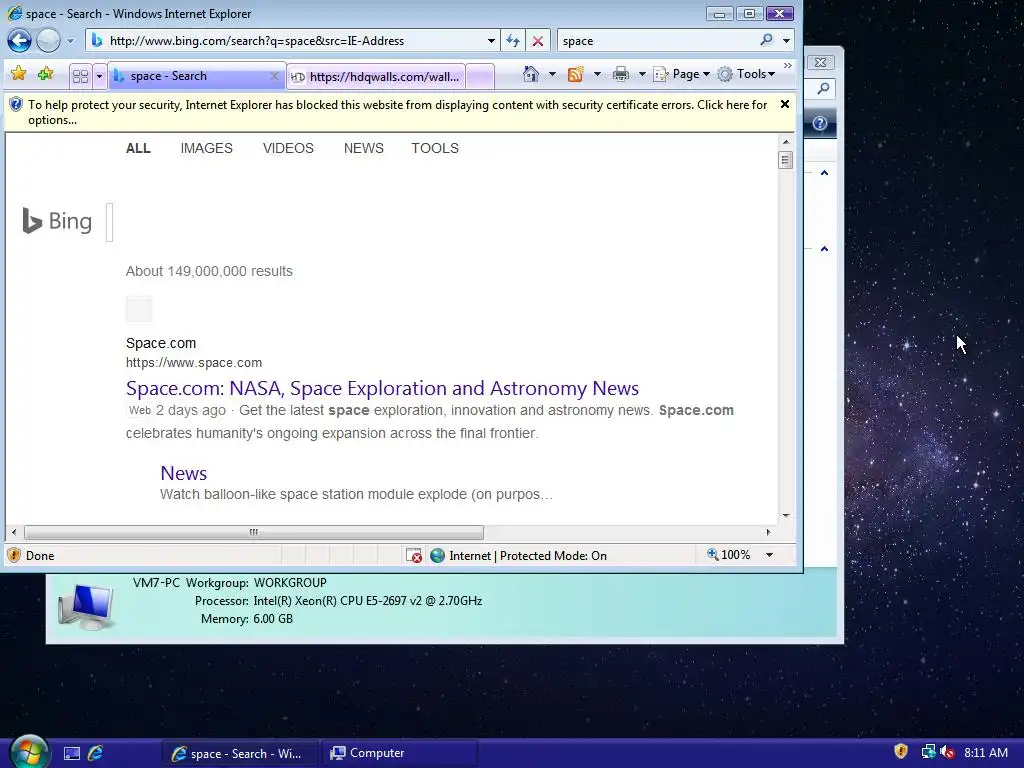Click the Bing logo
Viewport: 1024px width, 768px height.
(x=57, y=221)
